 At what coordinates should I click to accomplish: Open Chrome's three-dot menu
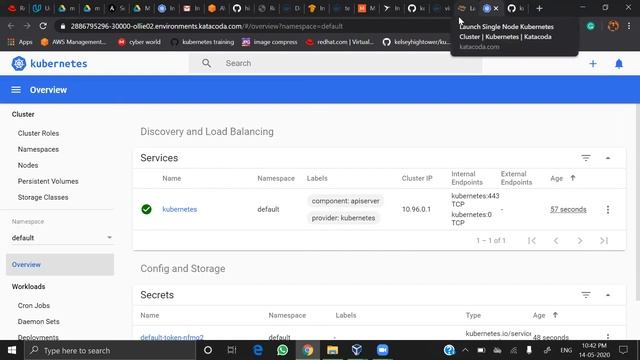click(629, 26)
